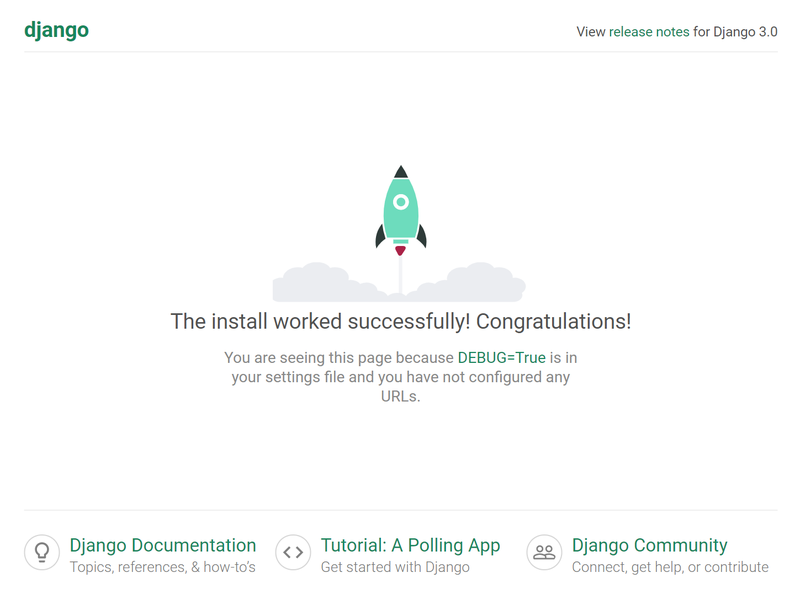Click 'for Django 3.0' text
The width and height of the screenshot is (800, 594).
pyautogui.click(x=735, y=32)
